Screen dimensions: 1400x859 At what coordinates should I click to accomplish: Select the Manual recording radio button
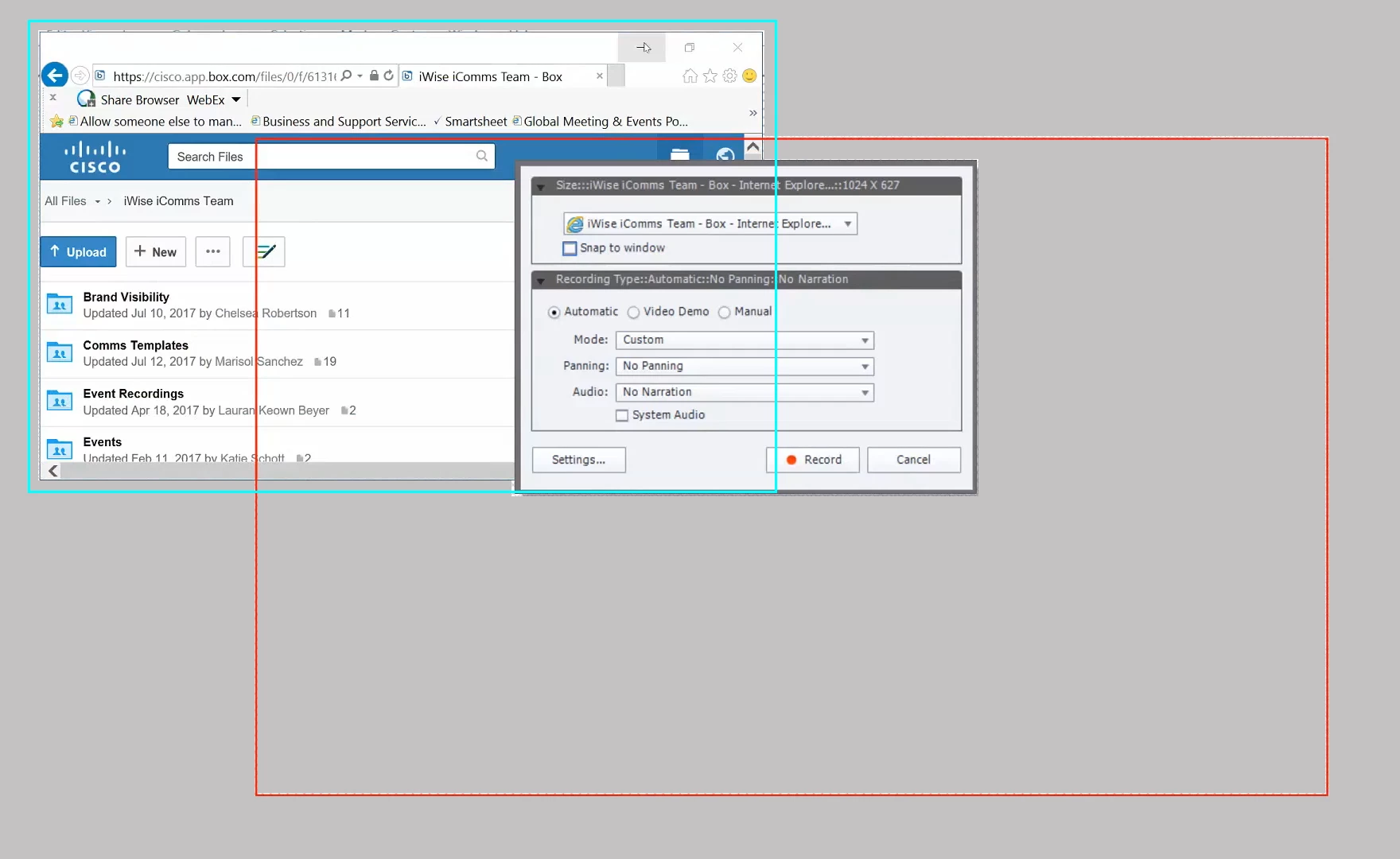[724, 313]
